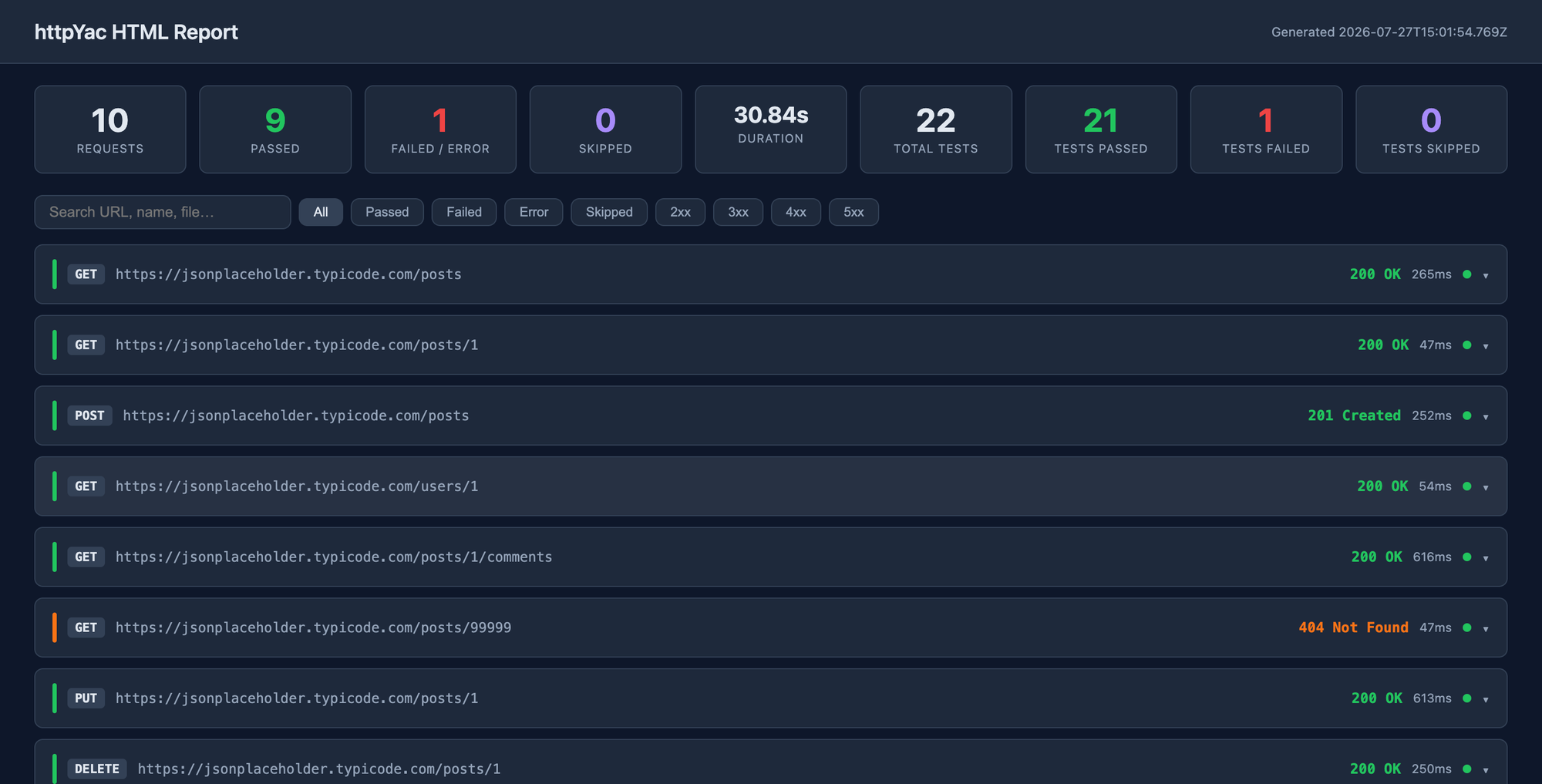
Task: Click the GET badge on 47ms /posts/1 row
Action: coord(86,345)
